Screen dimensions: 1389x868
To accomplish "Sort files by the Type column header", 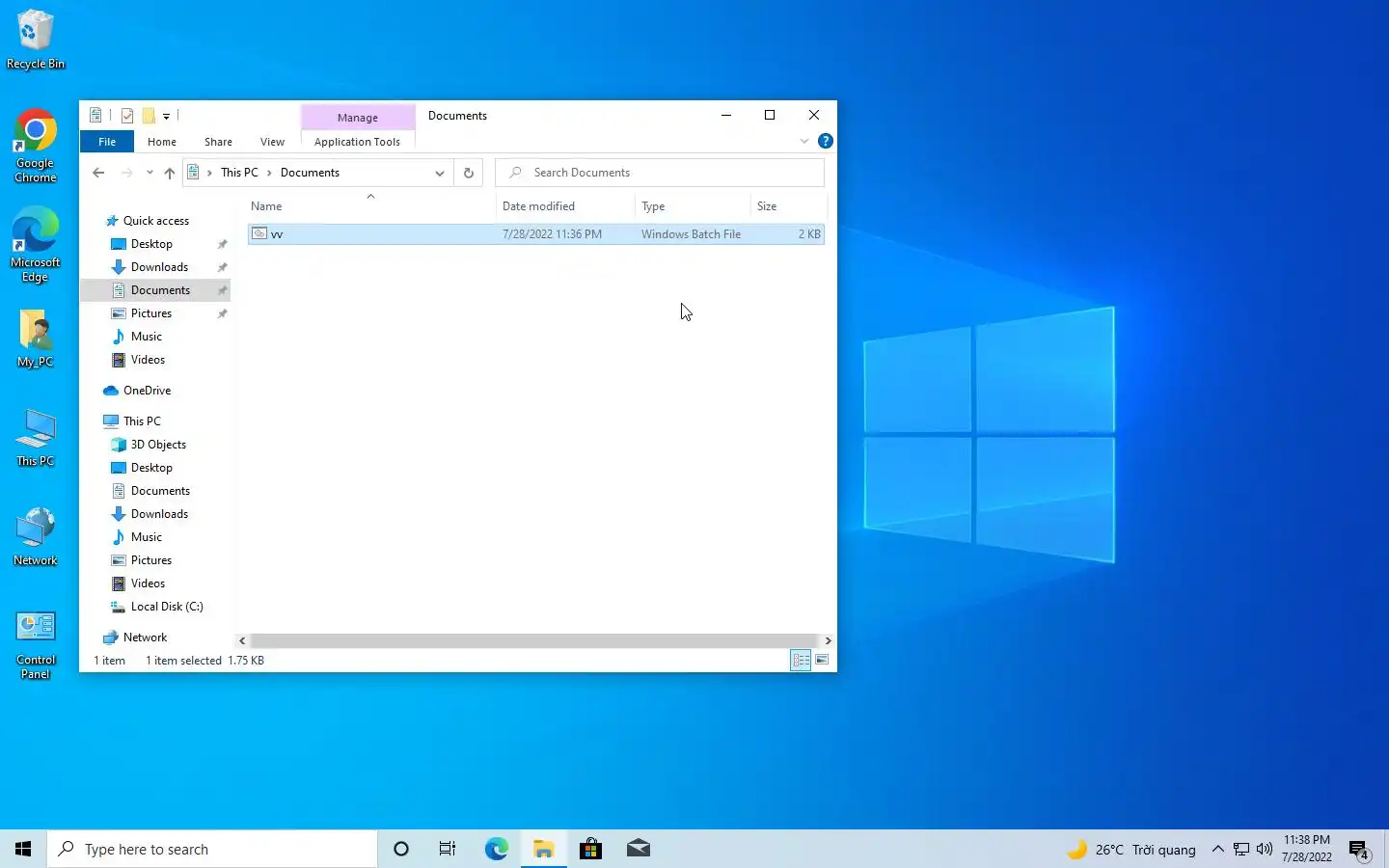I will pos(693,206).
